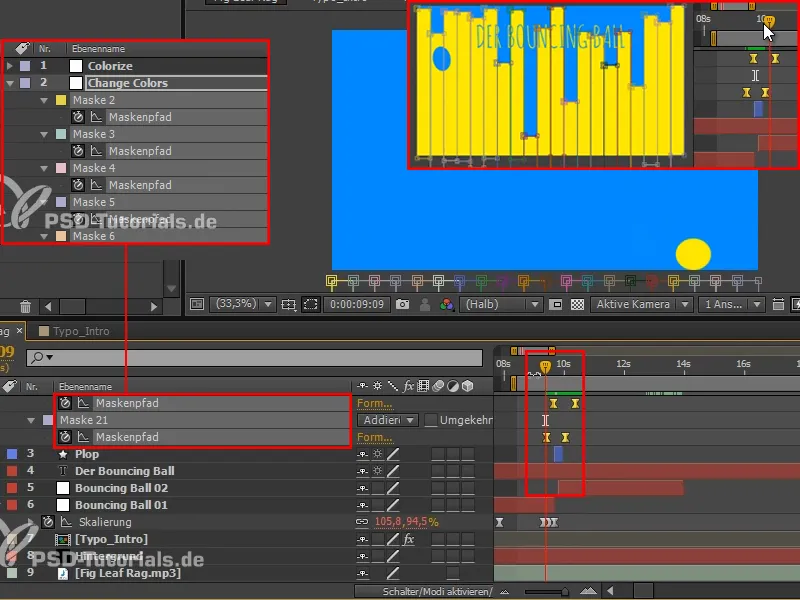The height and width of the screenshot is (600, 800).
Task: Click the trash icon in left panel
Action: pyautogui.click(x=25, y=307)
